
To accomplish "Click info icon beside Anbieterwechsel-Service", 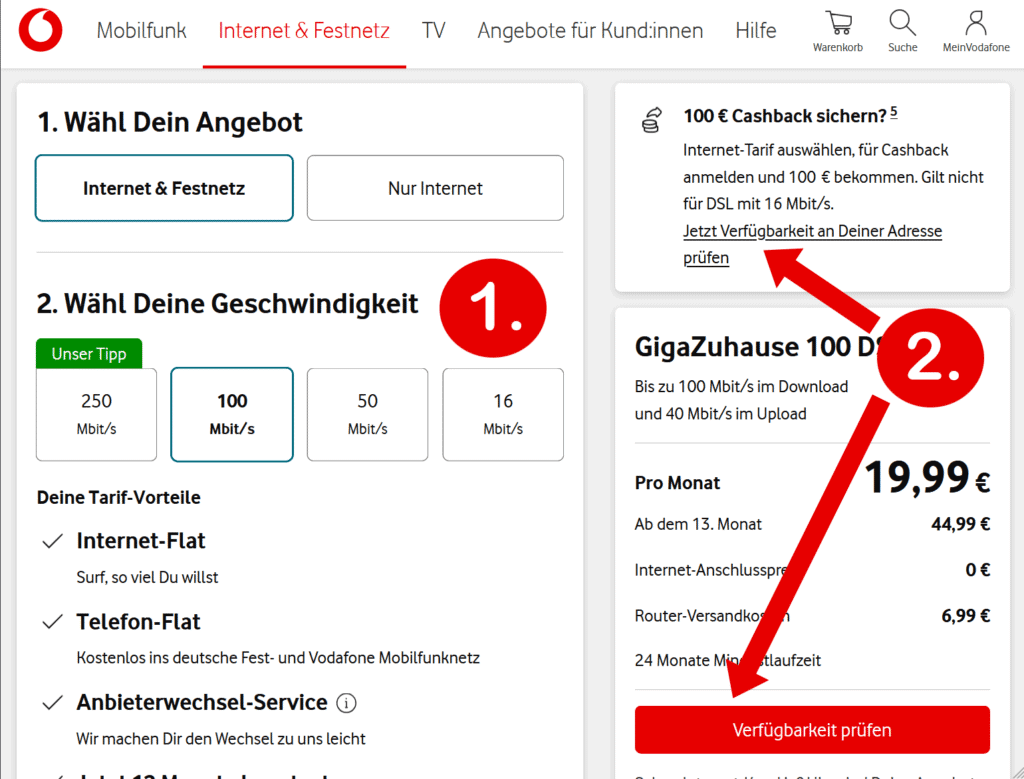I will click(346, 703).
